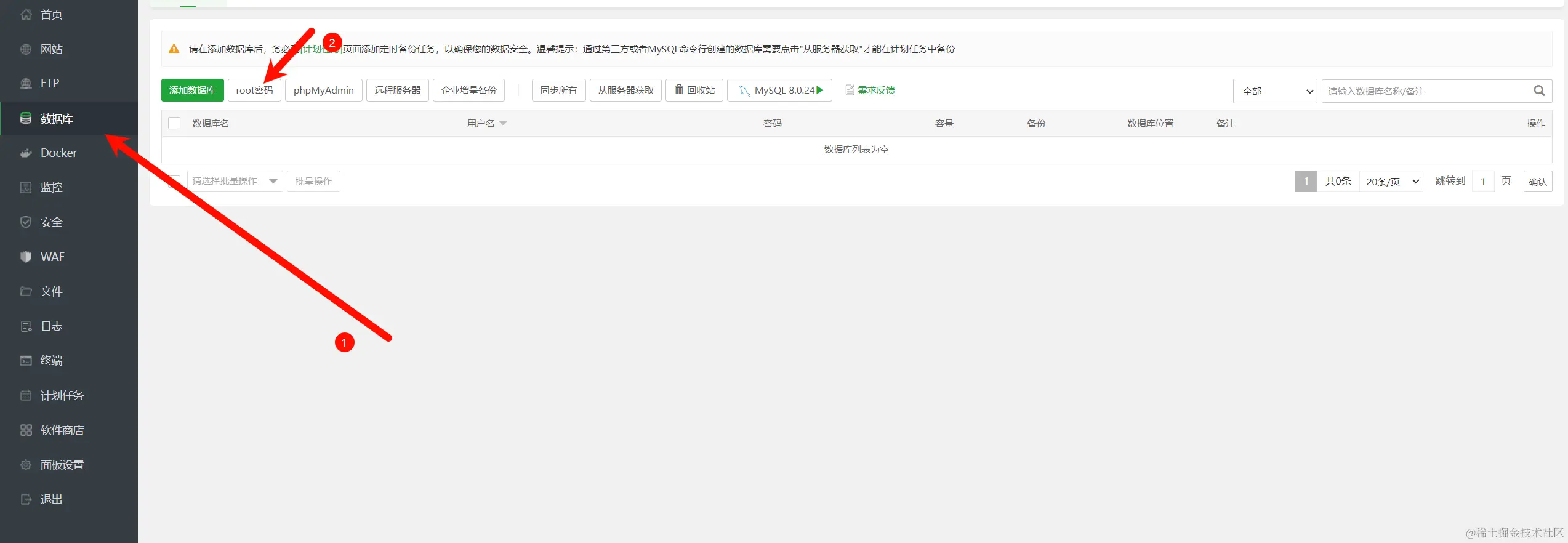Click the files folder icon

(x=26, y=291)
